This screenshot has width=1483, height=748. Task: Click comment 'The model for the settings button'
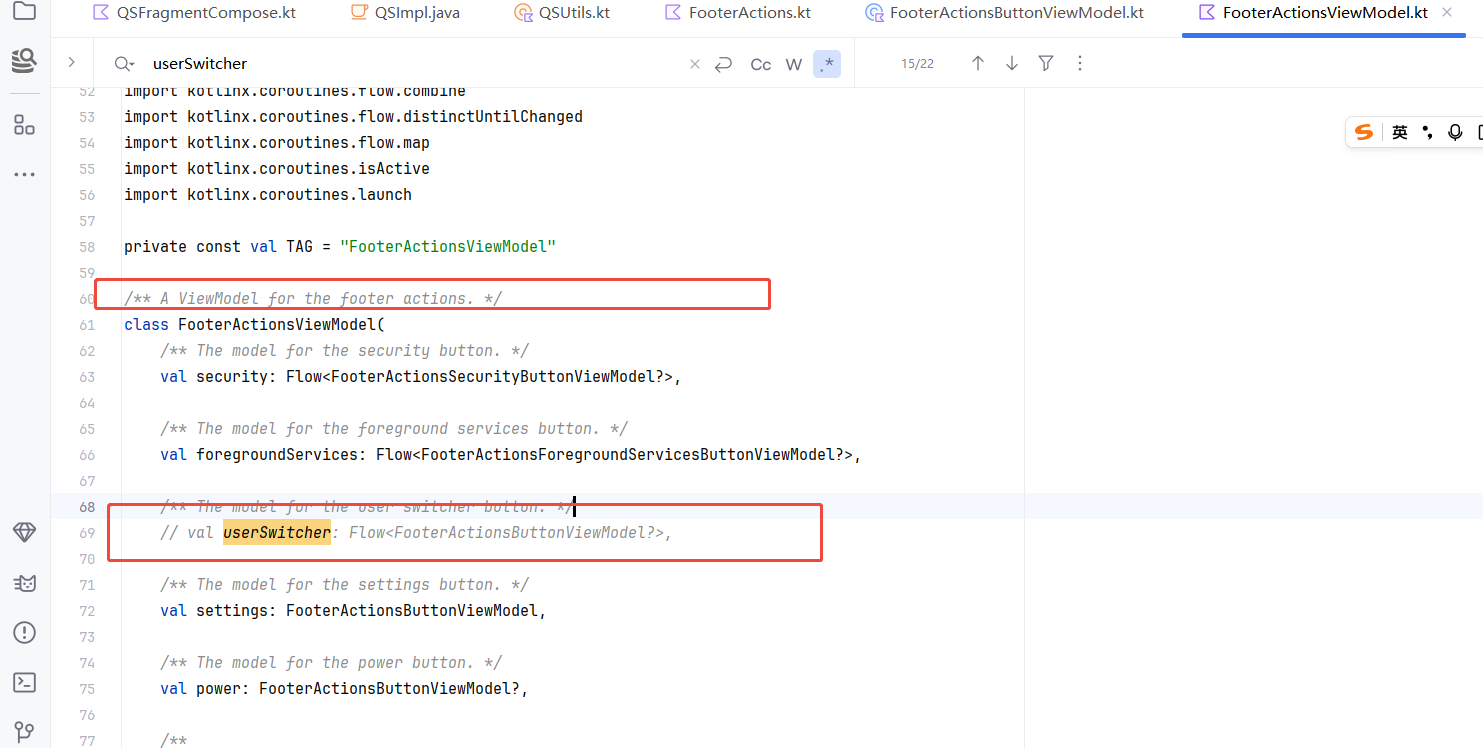pos(344,585)
